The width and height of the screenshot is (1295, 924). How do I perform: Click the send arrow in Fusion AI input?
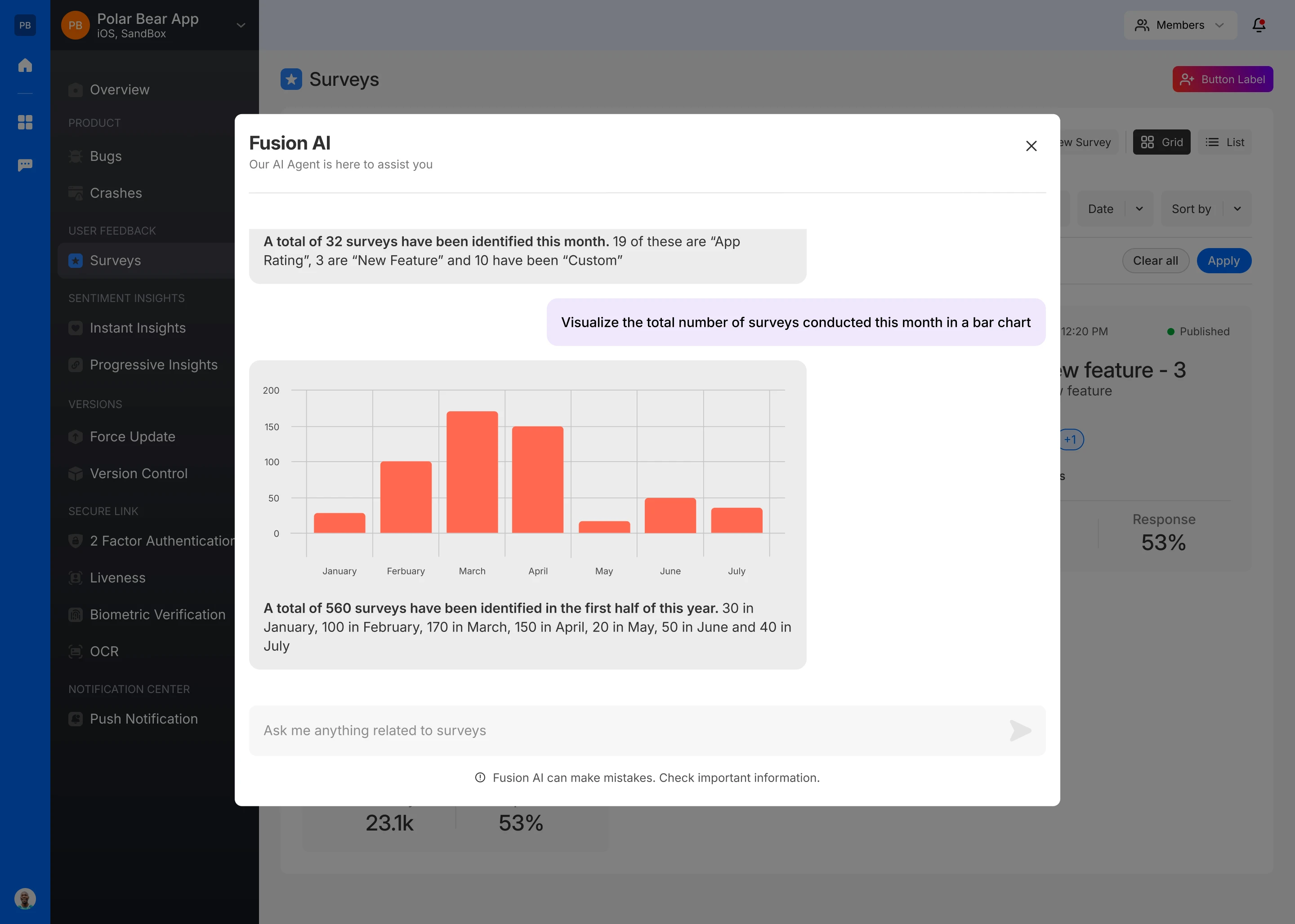(x=1020, y=731)
